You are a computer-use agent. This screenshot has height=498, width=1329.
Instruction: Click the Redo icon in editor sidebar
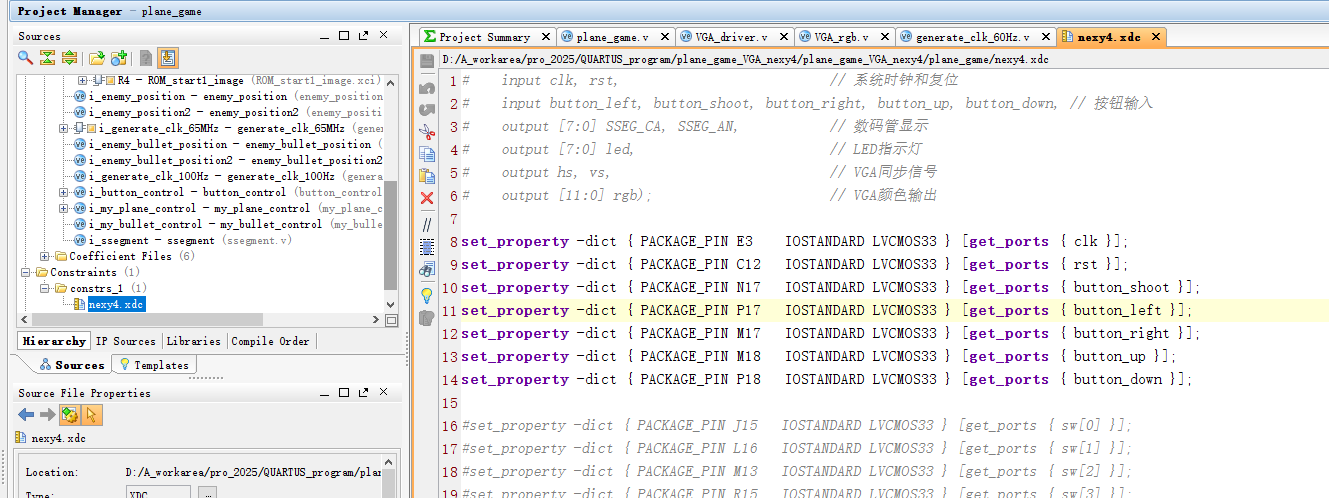[427, 109]
